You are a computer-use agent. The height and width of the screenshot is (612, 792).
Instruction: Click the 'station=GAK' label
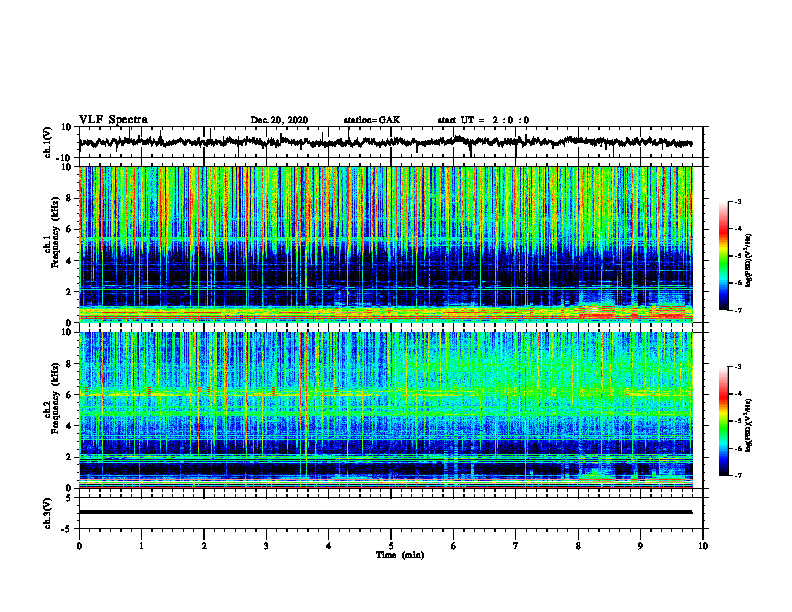tap(372, 120)
